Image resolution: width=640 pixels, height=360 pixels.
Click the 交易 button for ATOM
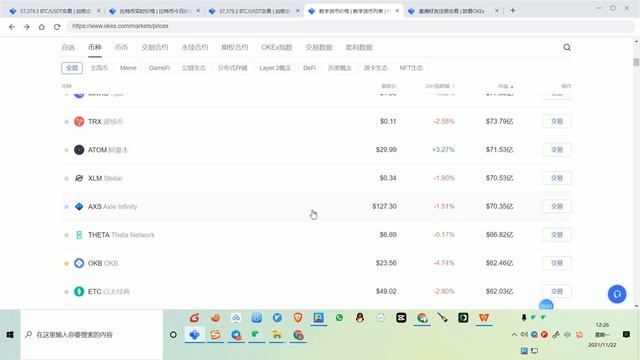[557, 150]
